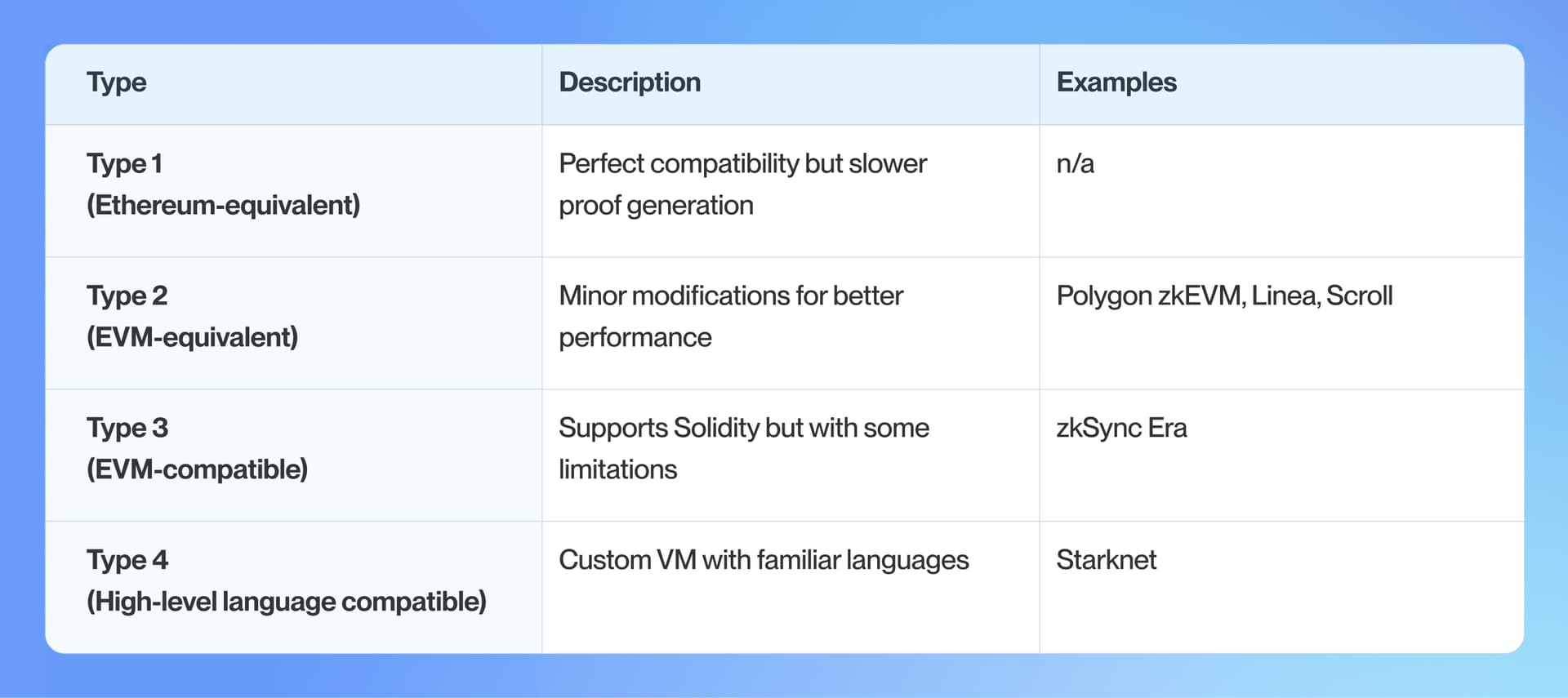Click the zkSync Era example

(x=1121, y=428)
